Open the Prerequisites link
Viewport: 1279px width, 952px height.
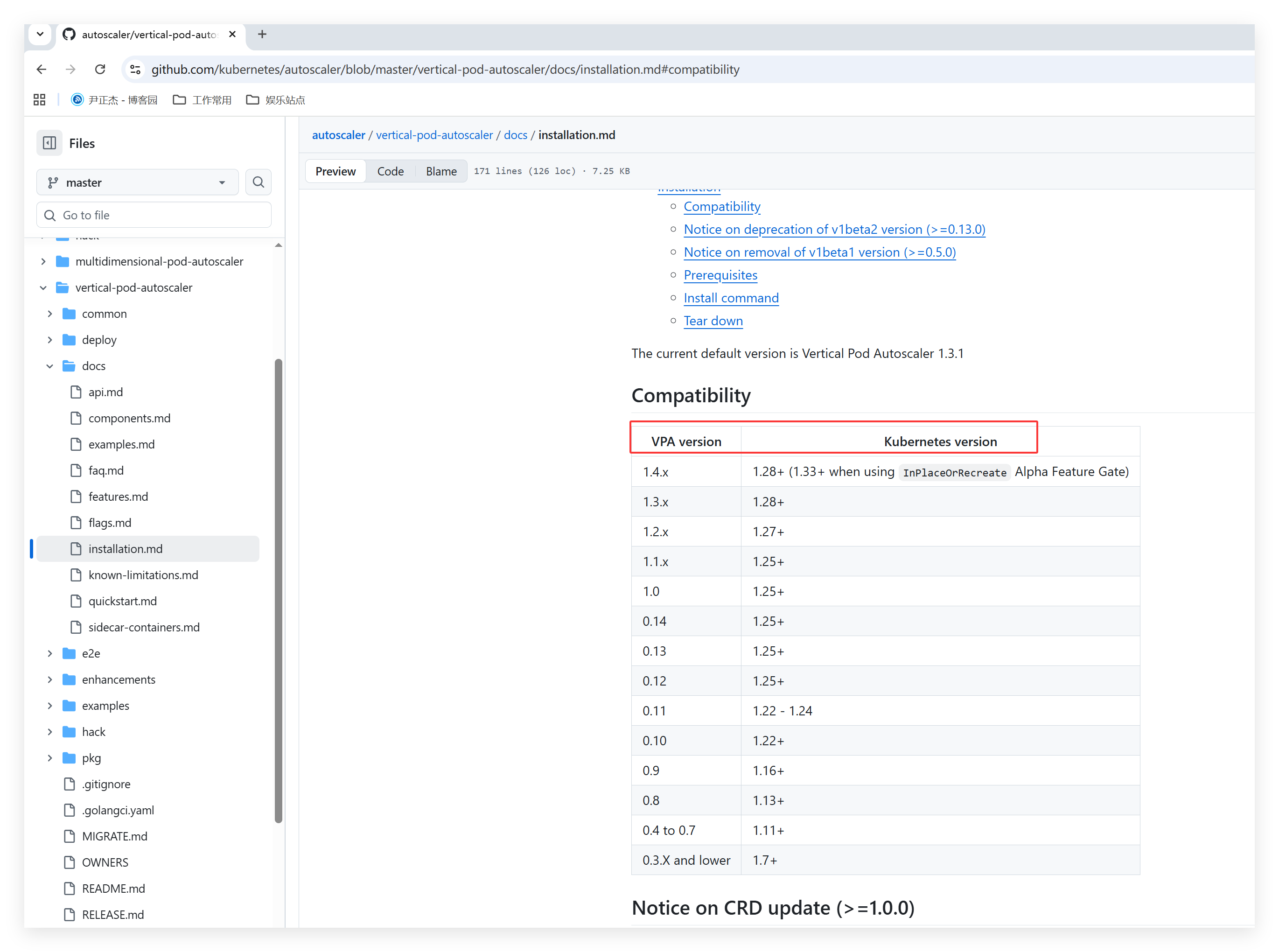coord(720,275)
